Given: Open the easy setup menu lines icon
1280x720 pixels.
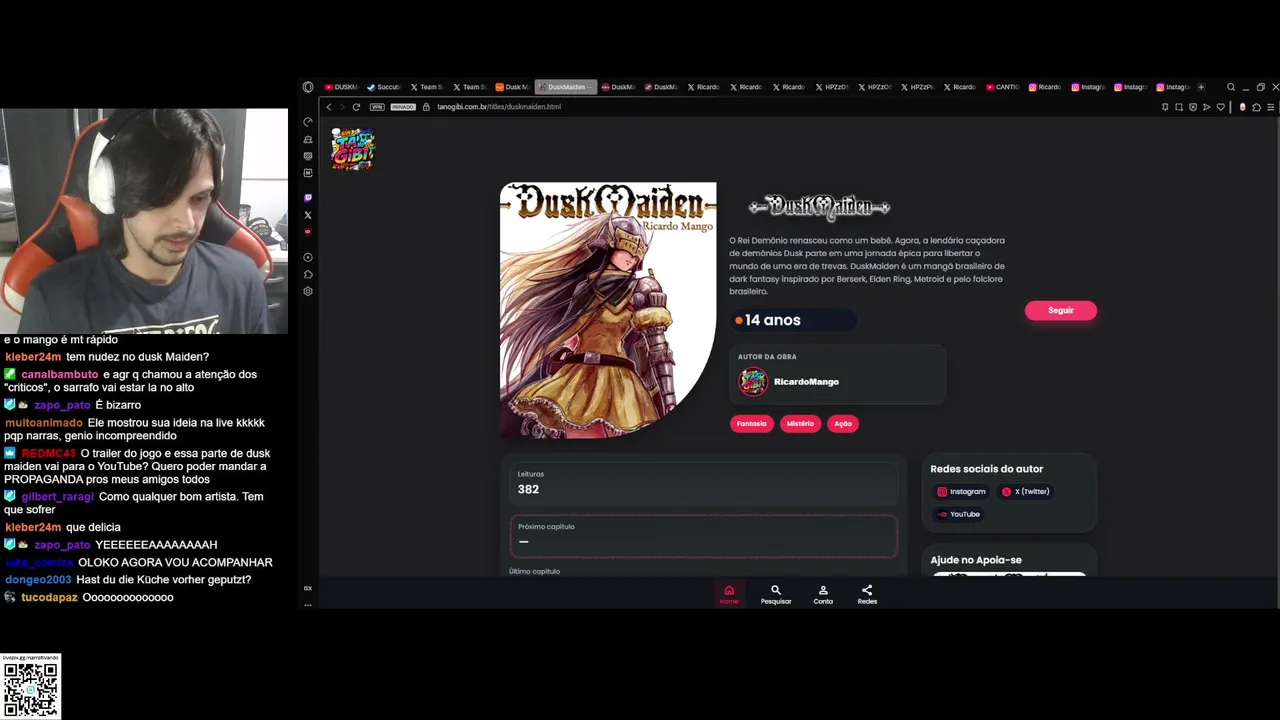Looking at the screenshot, I should tap(1272, 107).
